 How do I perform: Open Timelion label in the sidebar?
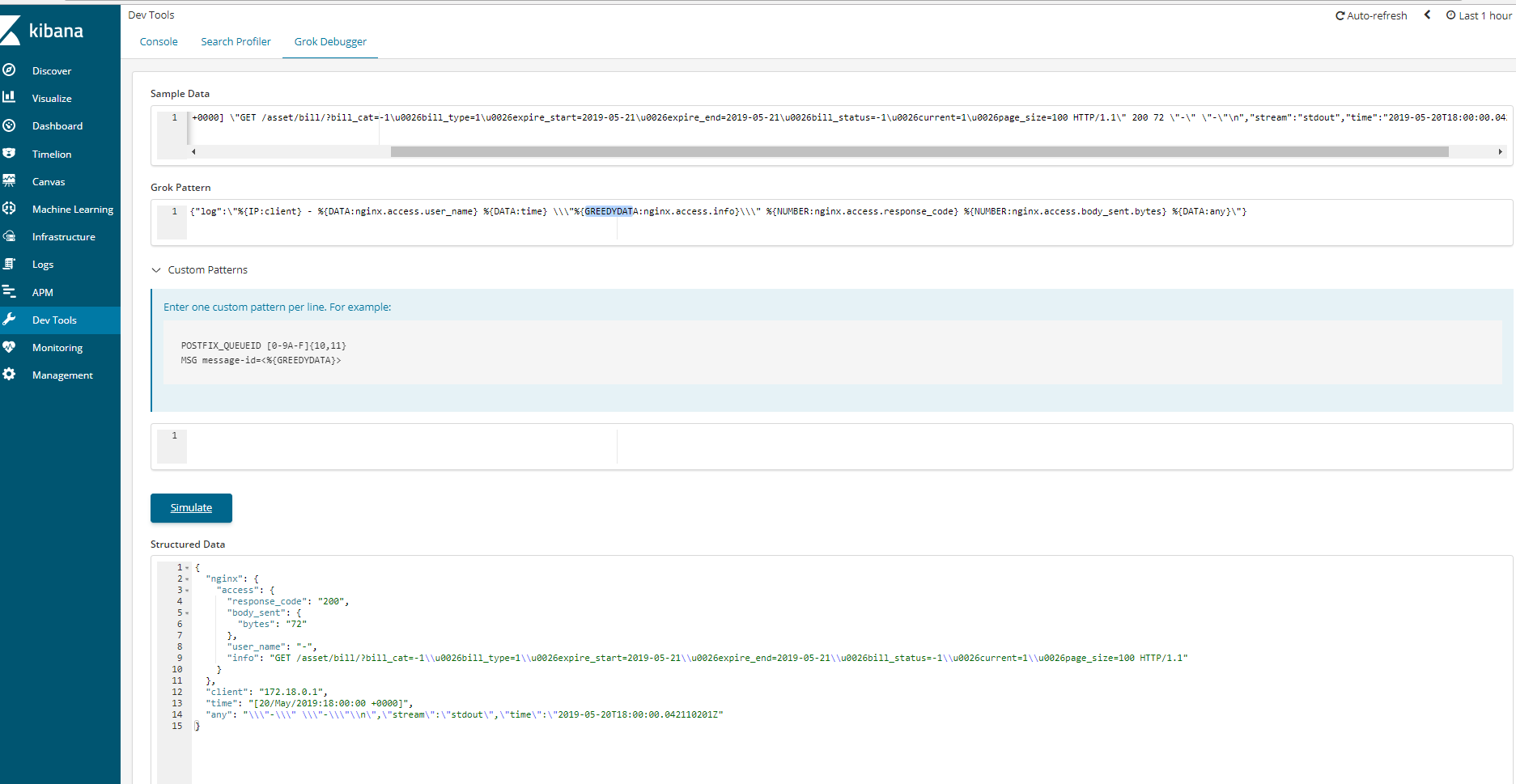pos(52,155)
